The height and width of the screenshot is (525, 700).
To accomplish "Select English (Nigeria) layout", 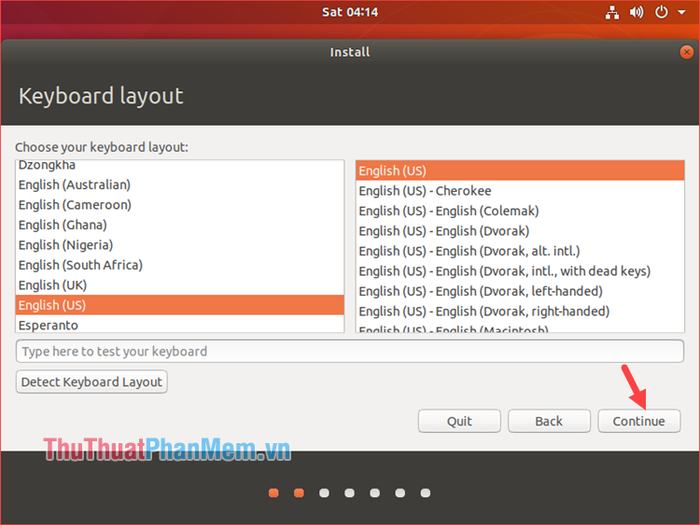I will click(x=180, y=245).
